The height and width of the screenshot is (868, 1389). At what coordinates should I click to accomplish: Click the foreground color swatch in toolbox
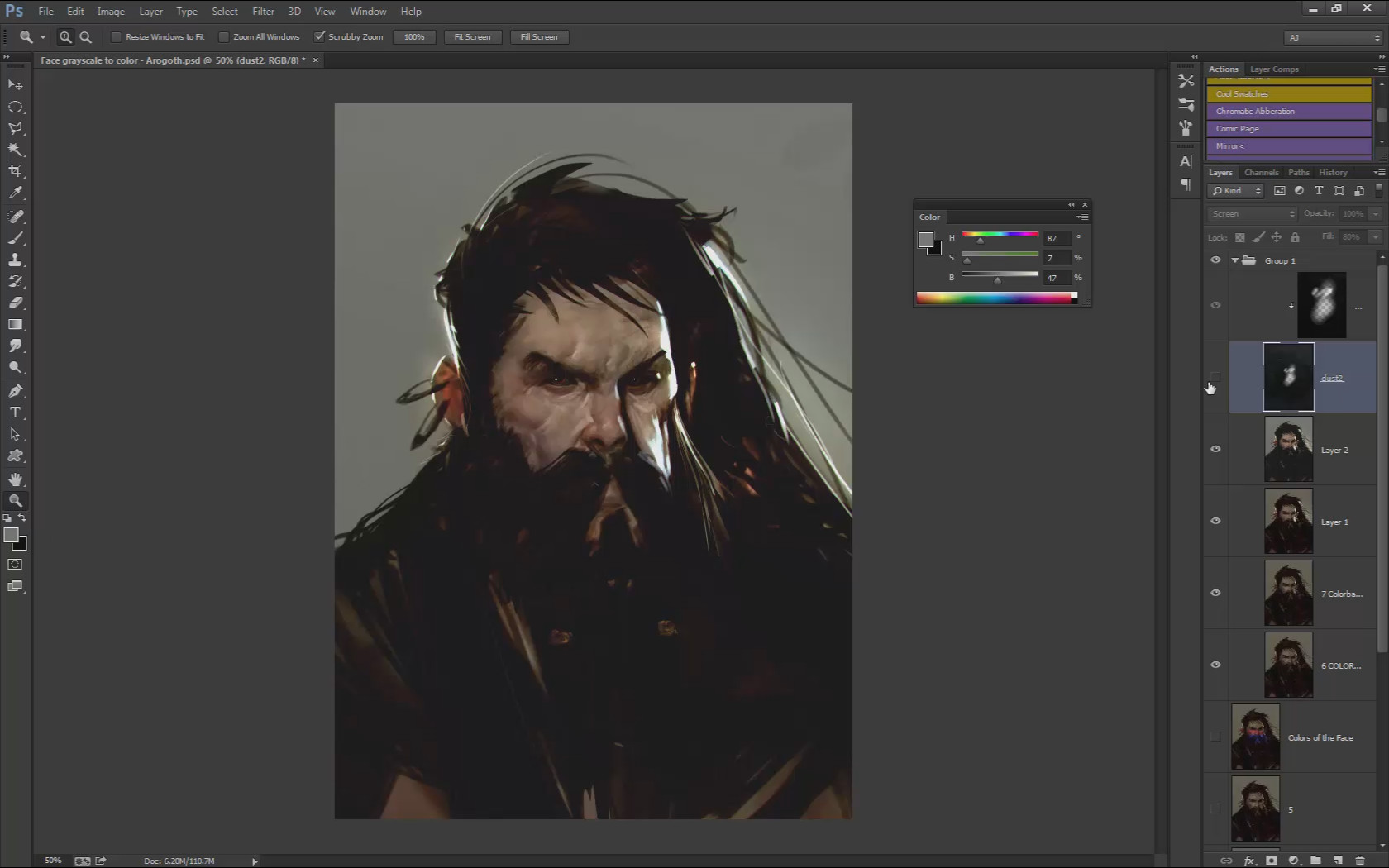[x=11, y=536]
